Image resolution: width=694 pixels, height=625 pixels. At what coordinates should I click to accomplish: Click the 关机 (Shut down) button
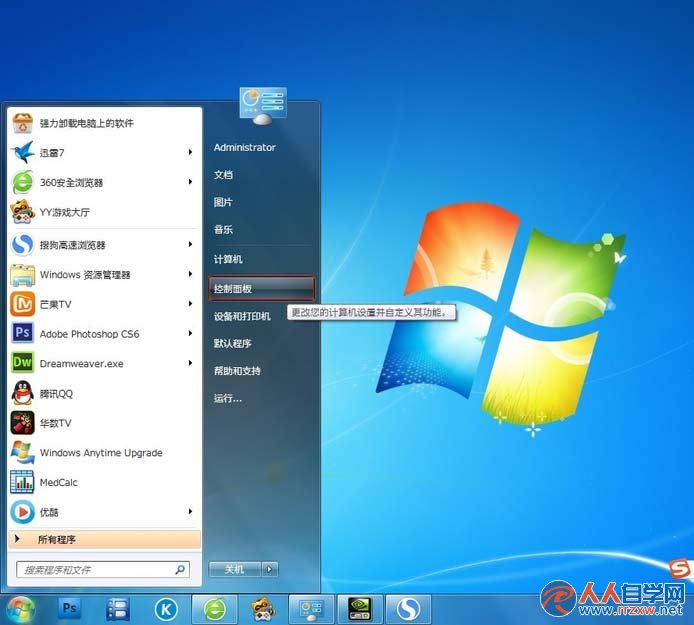click(x=235, y=569)
